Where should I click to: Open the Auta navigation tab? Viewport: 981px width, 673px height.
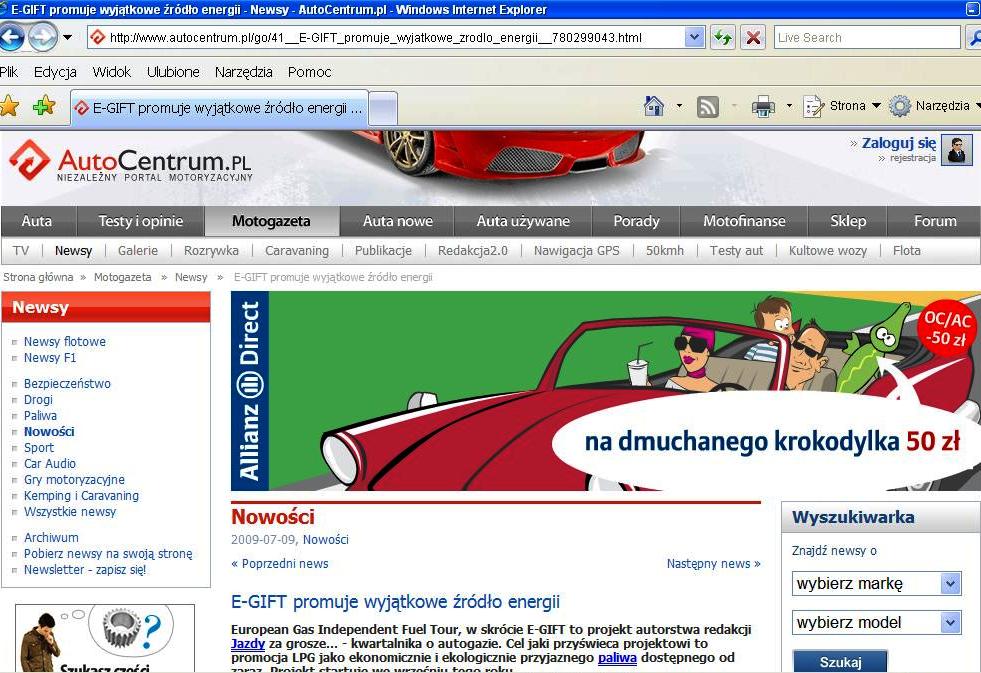point(37,221)
